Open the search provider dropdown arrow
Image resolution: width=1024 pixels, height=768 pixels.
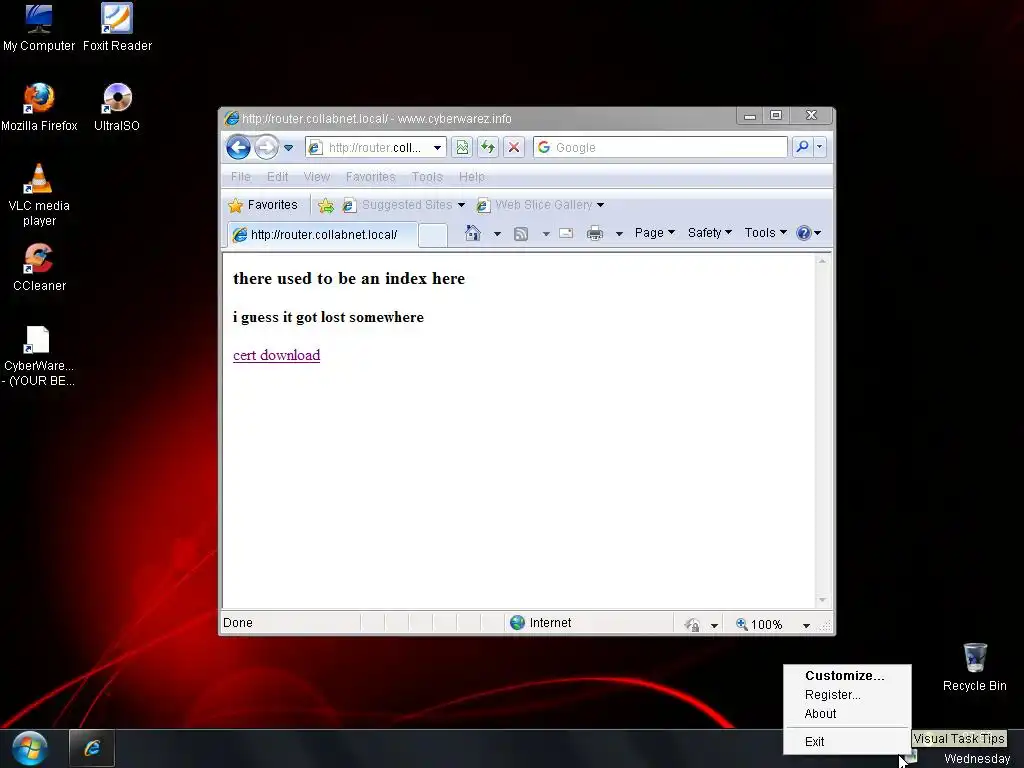point(820,148)
